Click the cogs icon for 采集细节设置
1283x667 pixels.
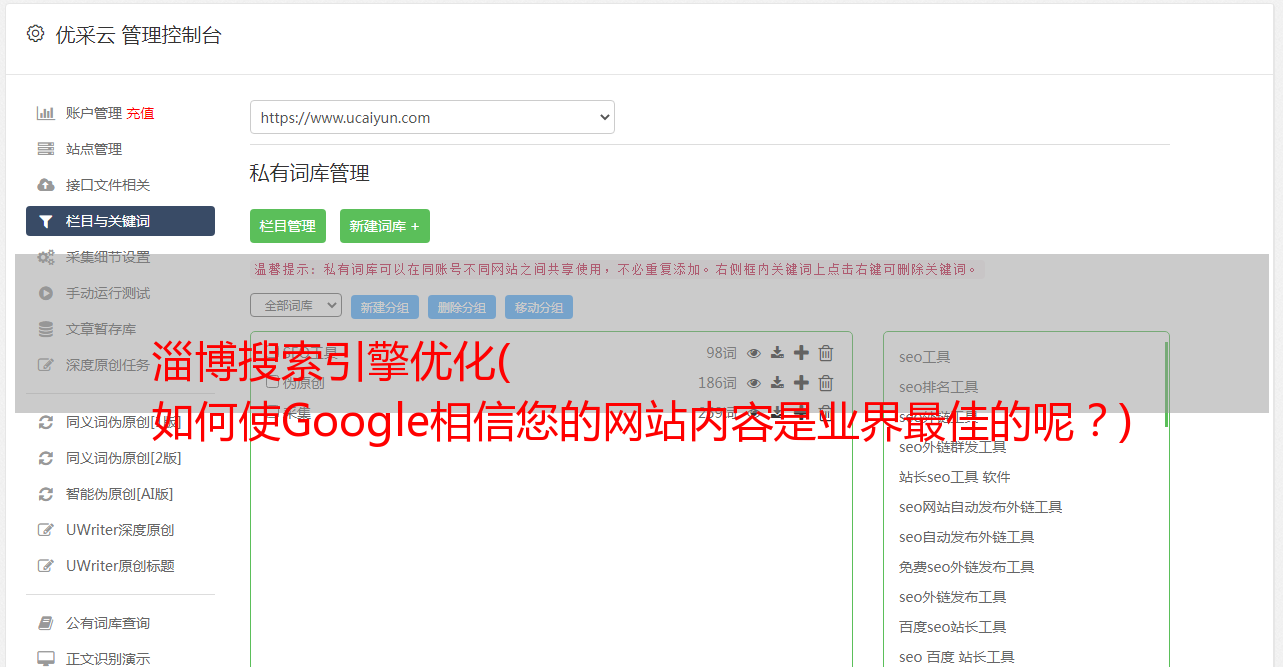46,257
